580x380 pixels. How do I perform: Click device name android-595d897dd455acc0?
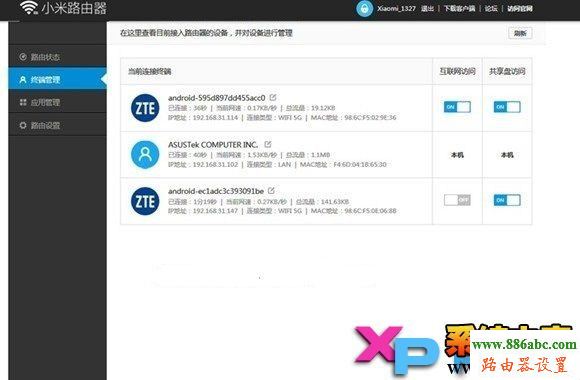pos(217,98)
